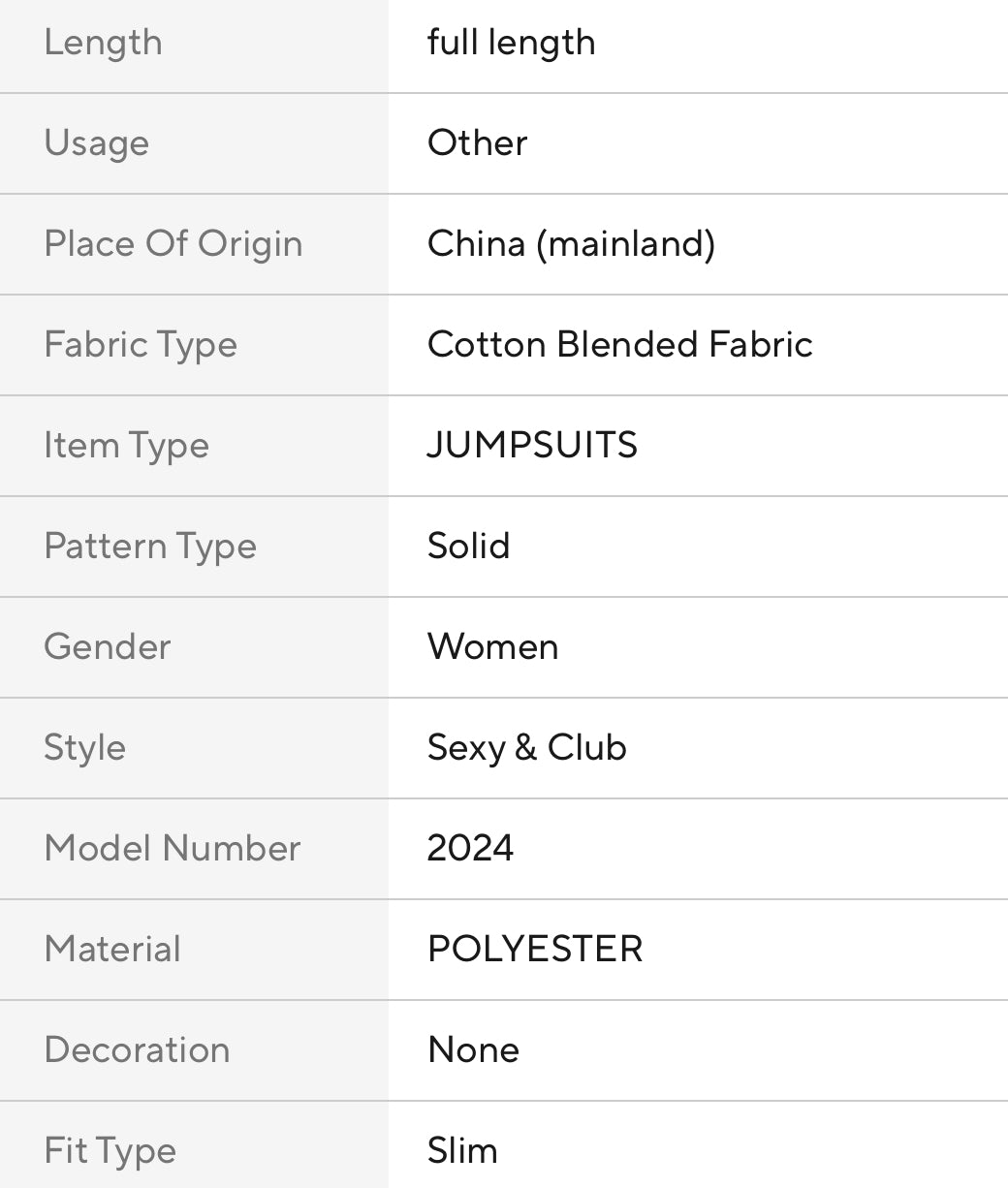Select the "Women" gender value
Screen dimensions: 1008x1188
492,647
